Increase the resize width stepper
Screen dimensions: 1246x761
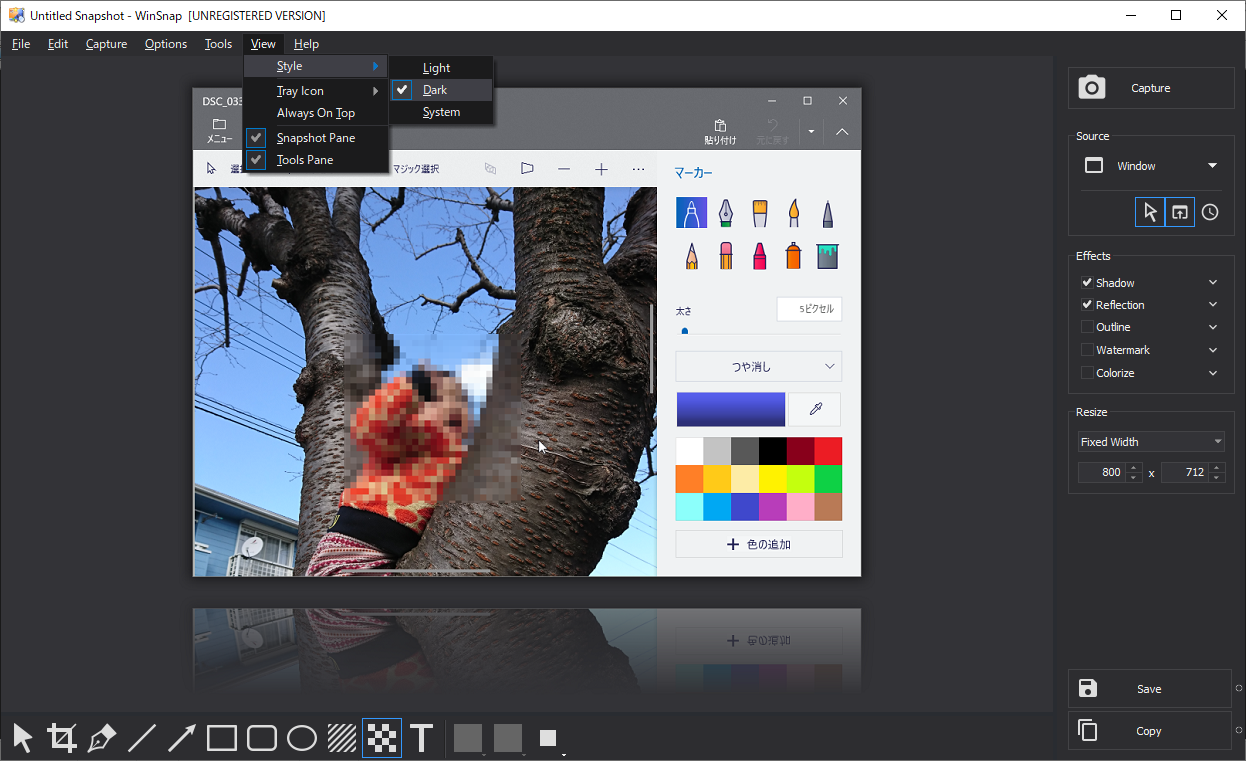1134,468
